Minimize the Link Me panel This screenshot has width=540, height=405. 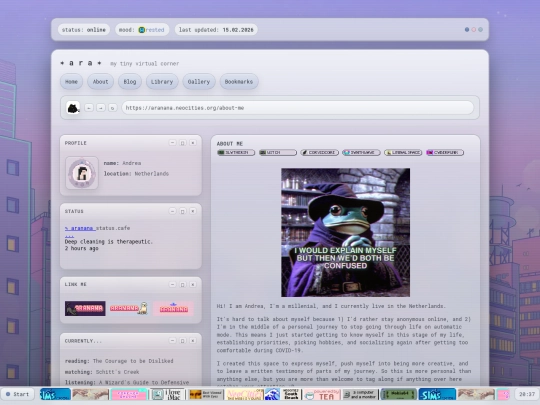coord(173,284)
